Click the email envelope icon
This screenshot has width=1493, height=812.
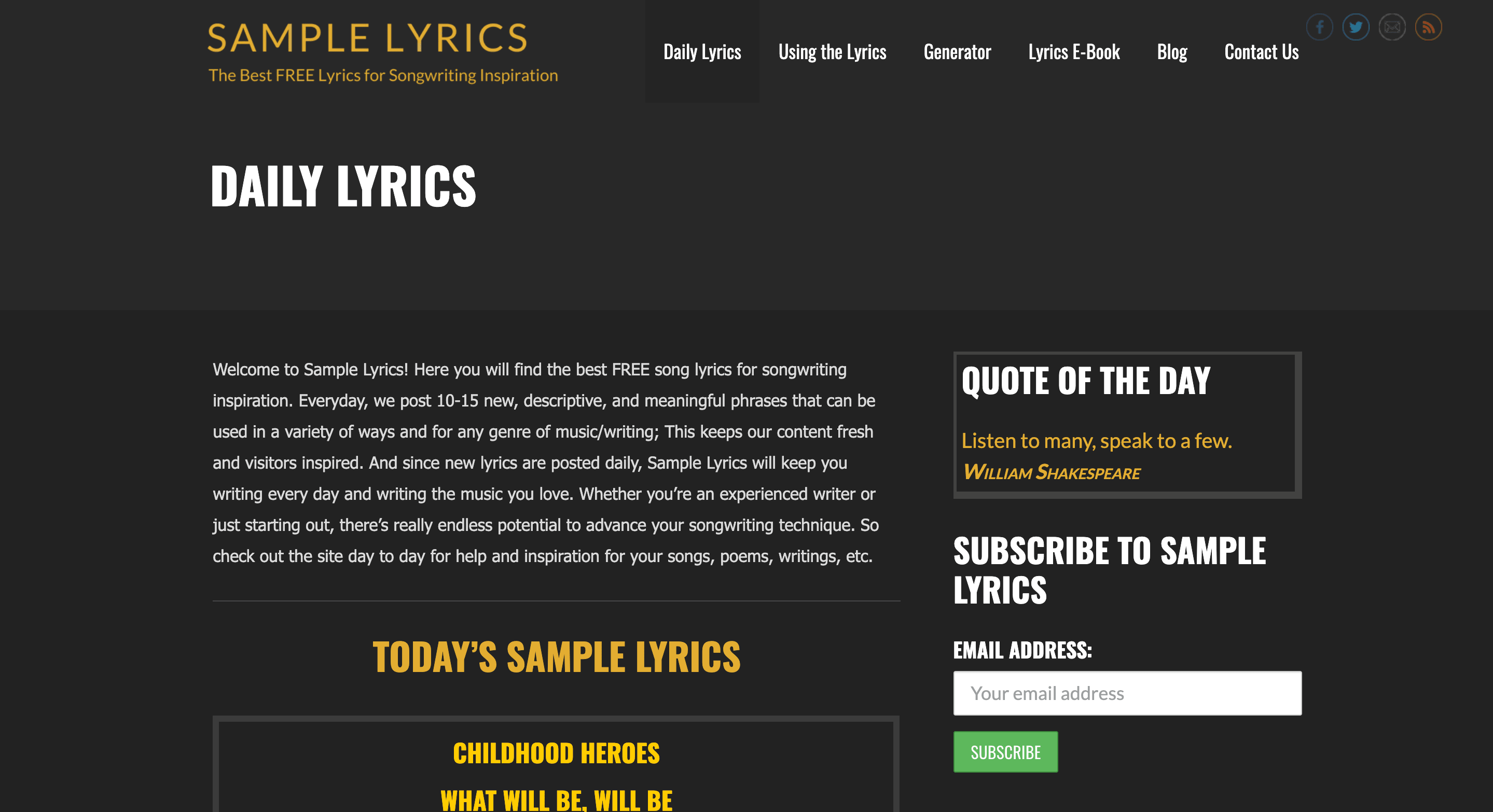1391,27
